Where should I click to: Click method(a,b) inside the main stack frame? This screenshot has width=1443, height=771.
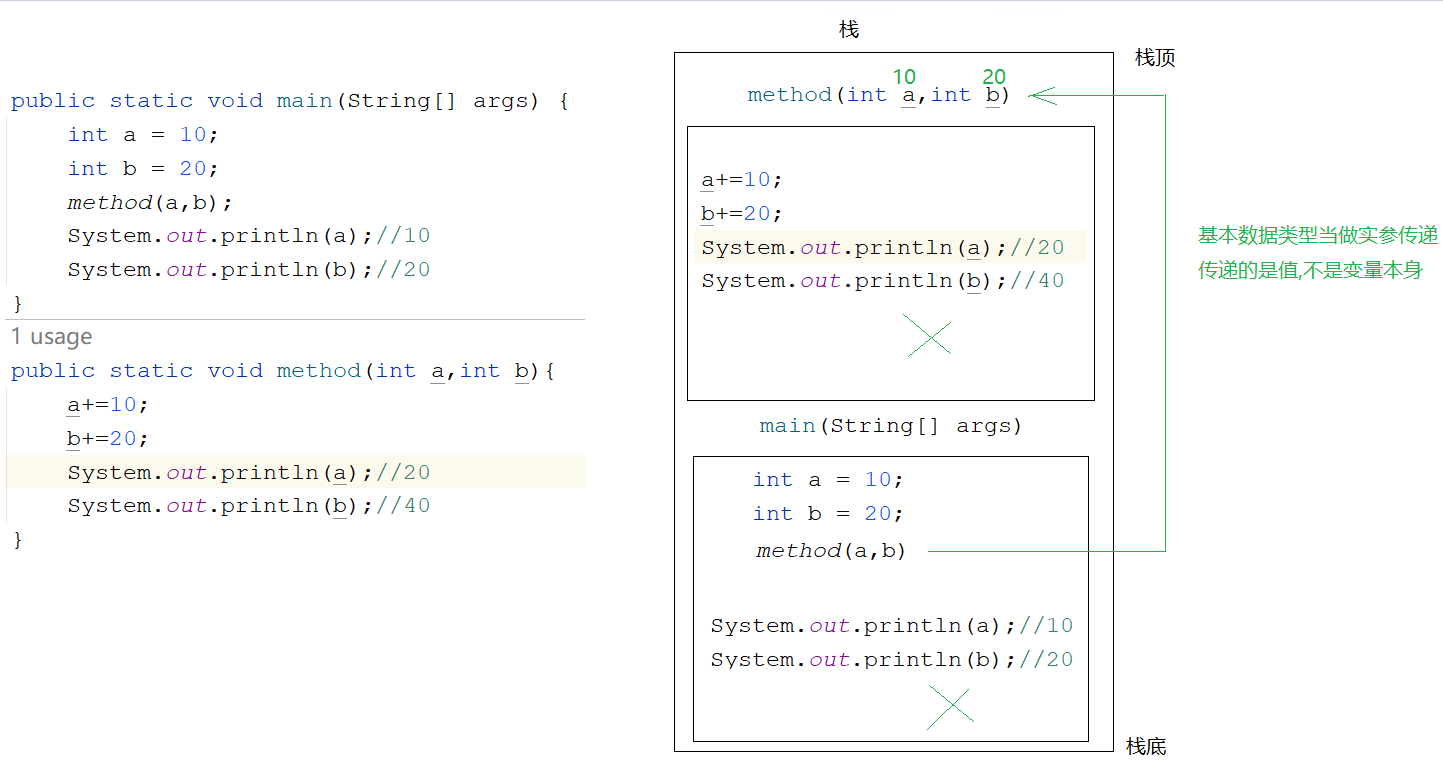tap(831, 551)
